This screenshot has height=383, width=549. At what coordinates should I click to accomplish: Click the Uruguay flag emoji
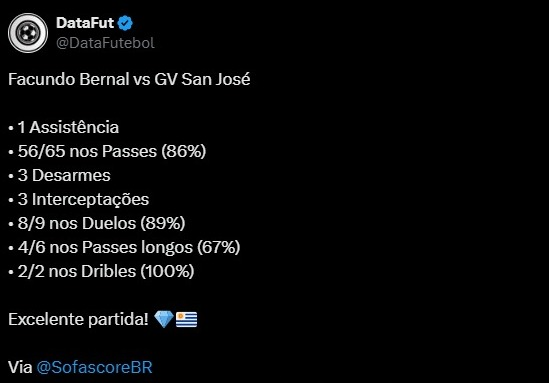tap(186, 319)
